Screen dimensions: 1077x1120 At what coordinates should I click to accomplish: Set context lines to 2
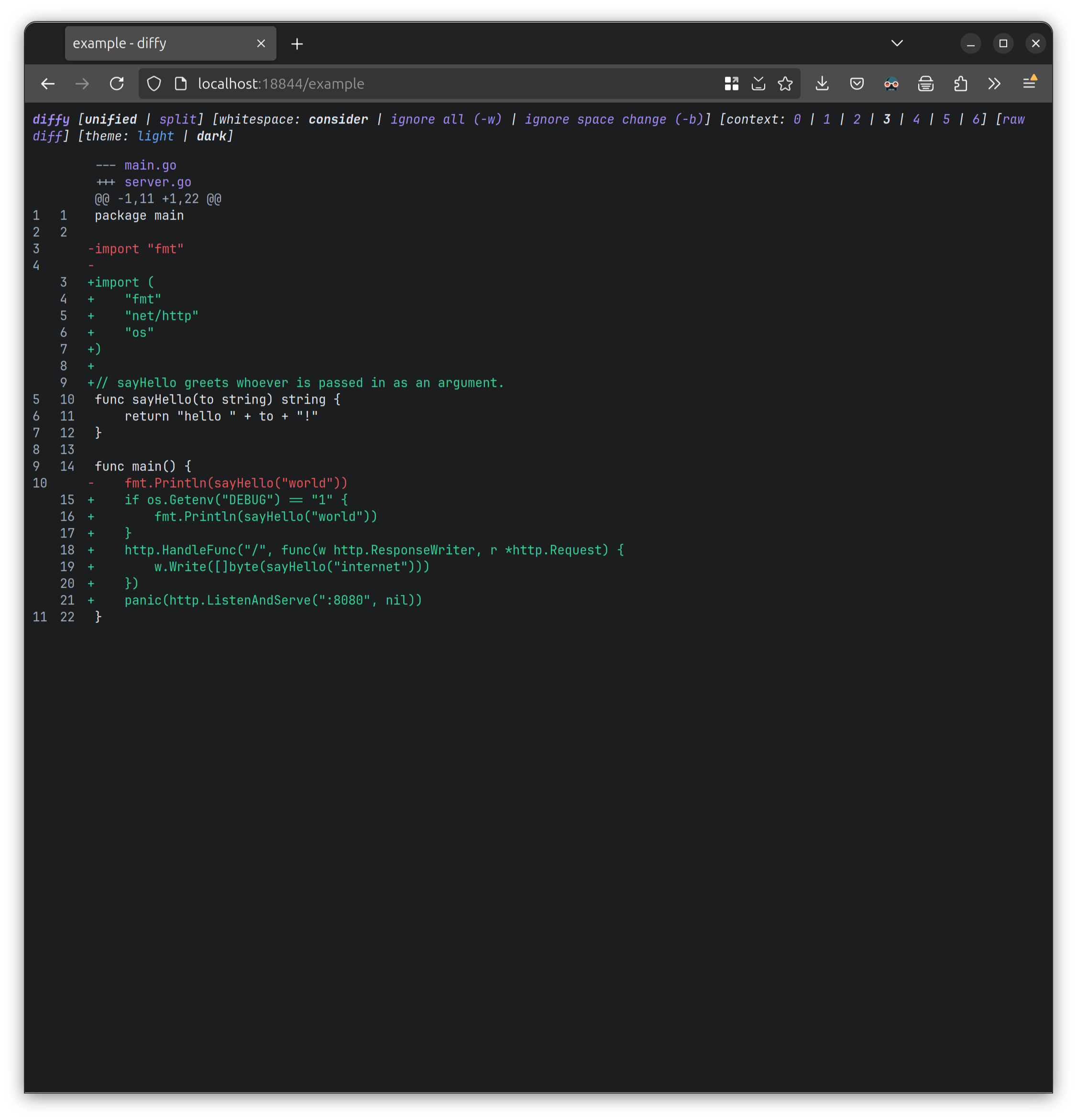(x=857, y=120)
